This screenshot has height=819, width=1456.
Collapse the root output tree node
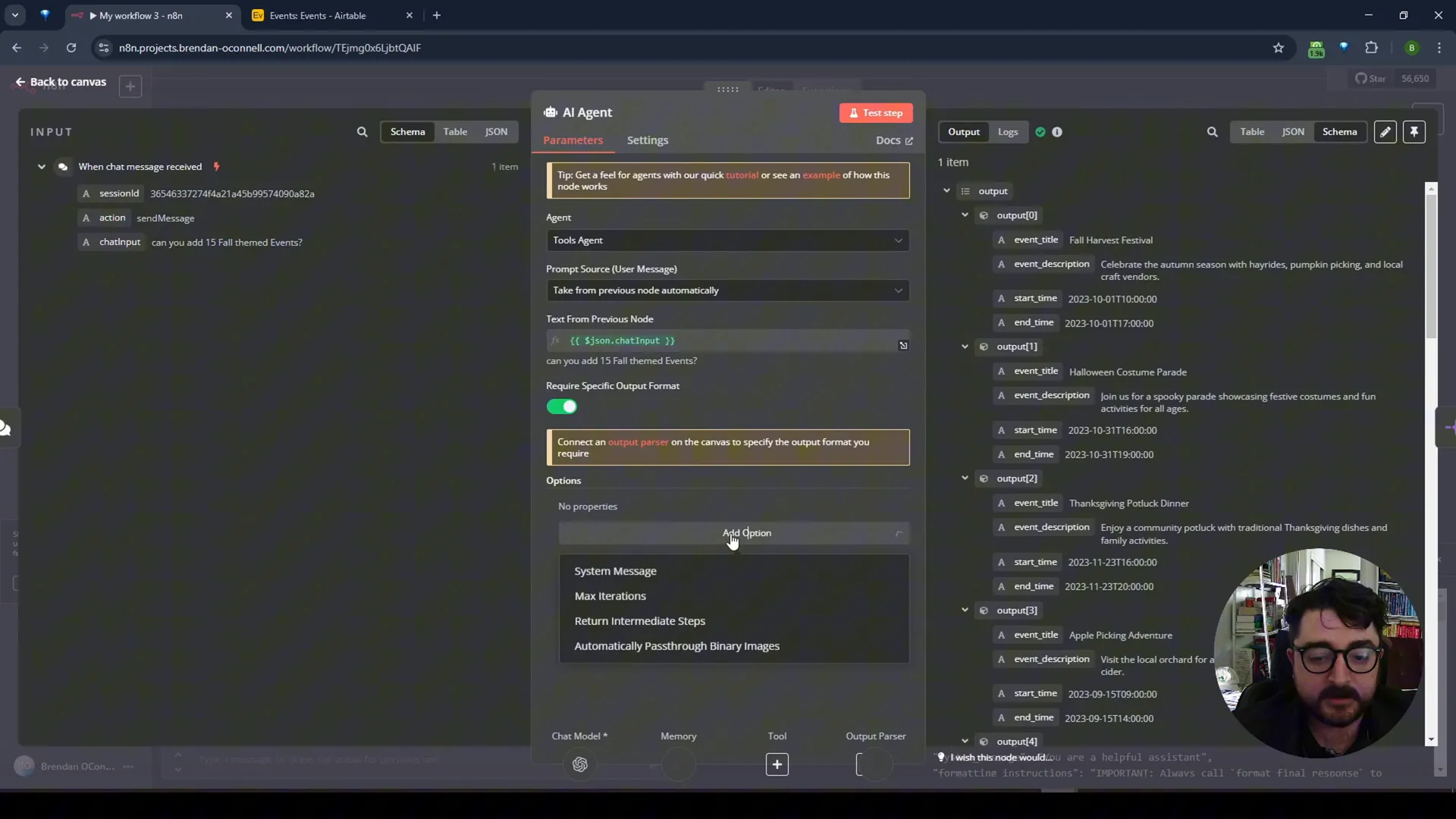coord(947,191)
